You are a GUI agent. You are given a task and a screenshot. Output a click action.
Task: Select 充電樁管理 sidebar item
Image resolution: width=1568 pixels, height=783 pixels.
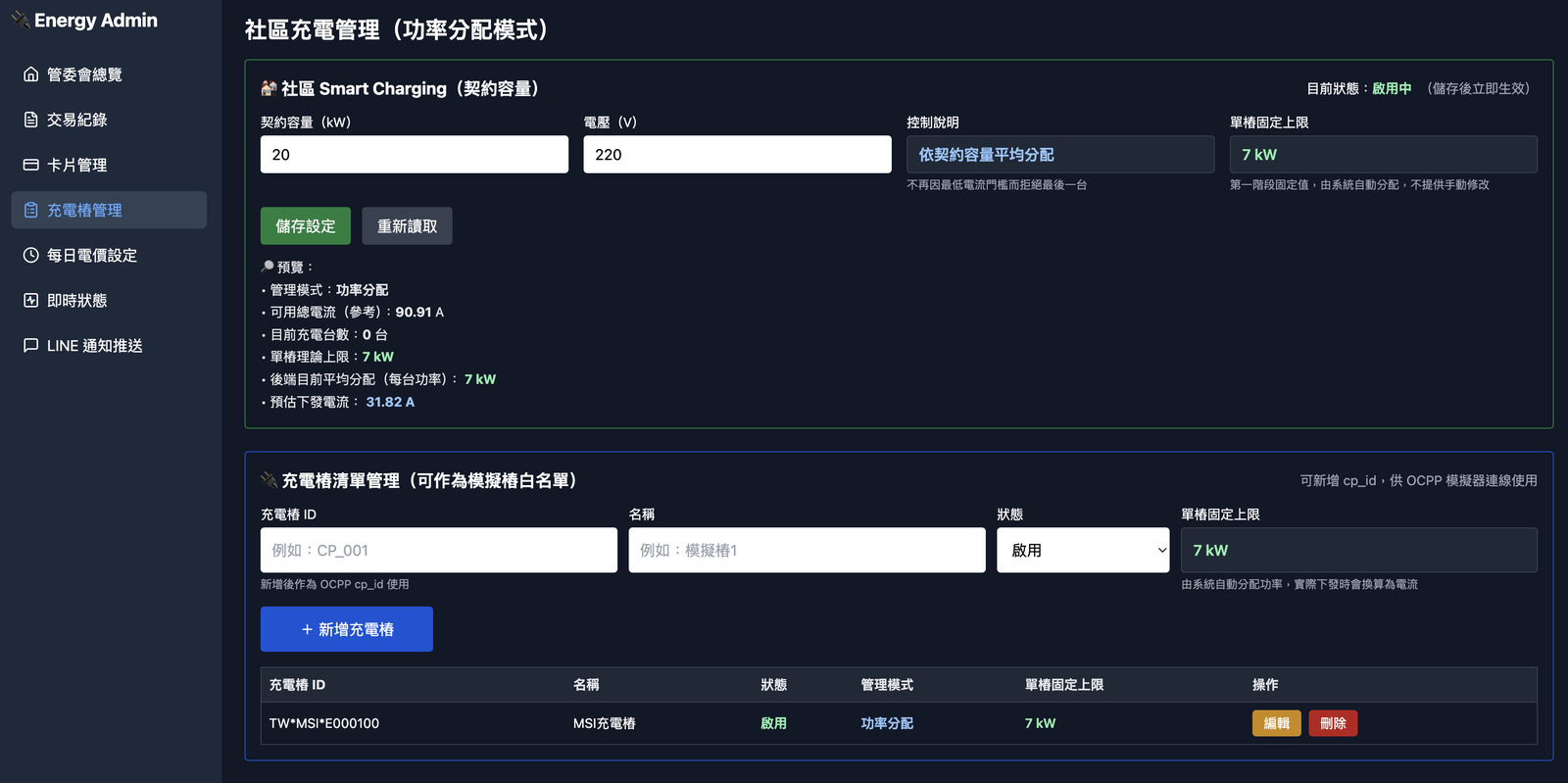click(x=109, y=210)
